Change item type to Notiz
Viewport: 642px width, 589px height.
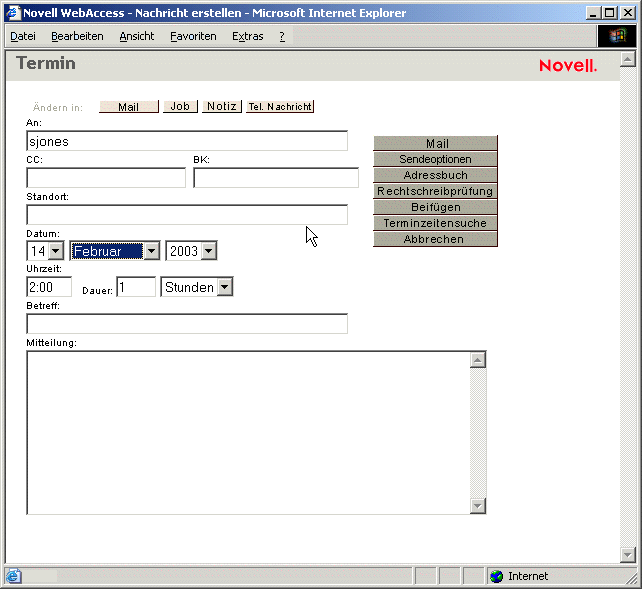click(222, 106)
